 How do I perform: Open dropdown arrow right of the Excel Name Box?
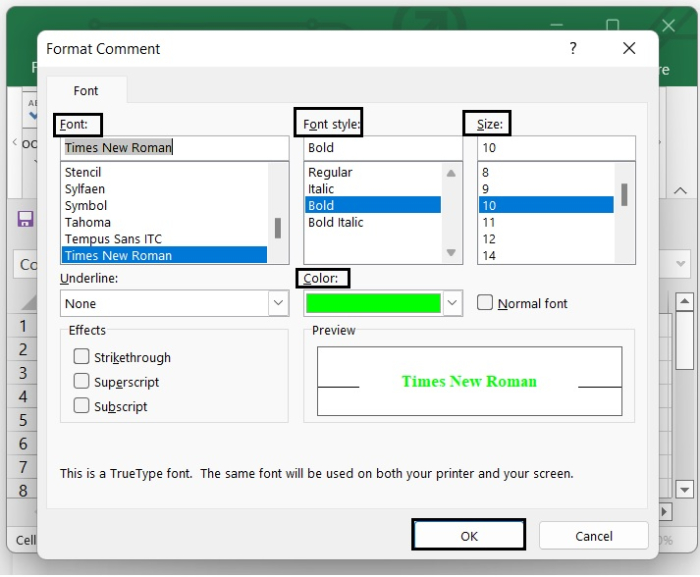tap(680, 264)
